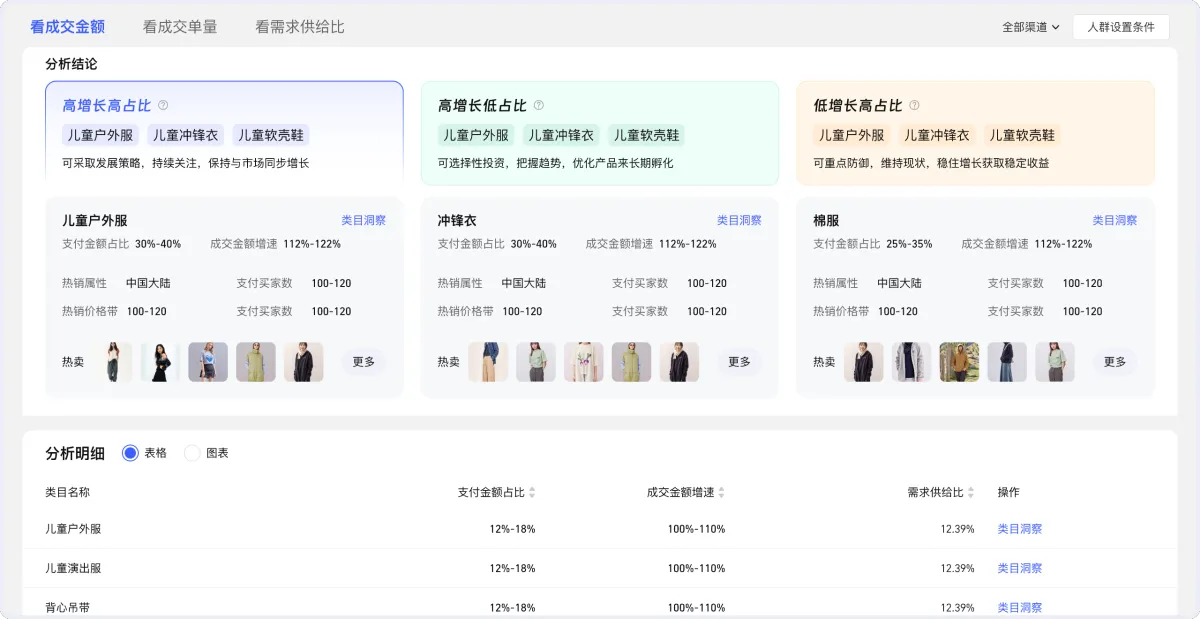Click 儿童冲锋衣 tag in 高增长高占比 card
Screen dimensions: 1200x619
click(185, 135)
